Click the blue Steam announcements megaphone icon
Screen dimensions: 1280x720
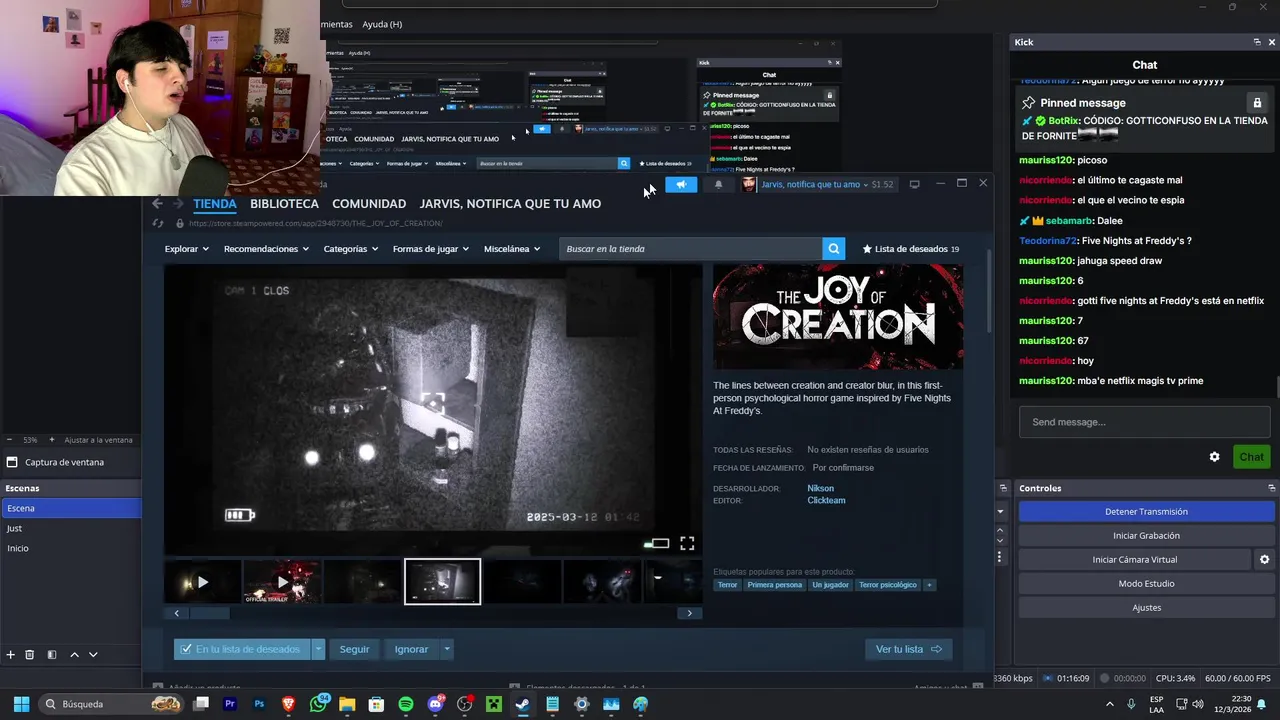pos(681,184)
